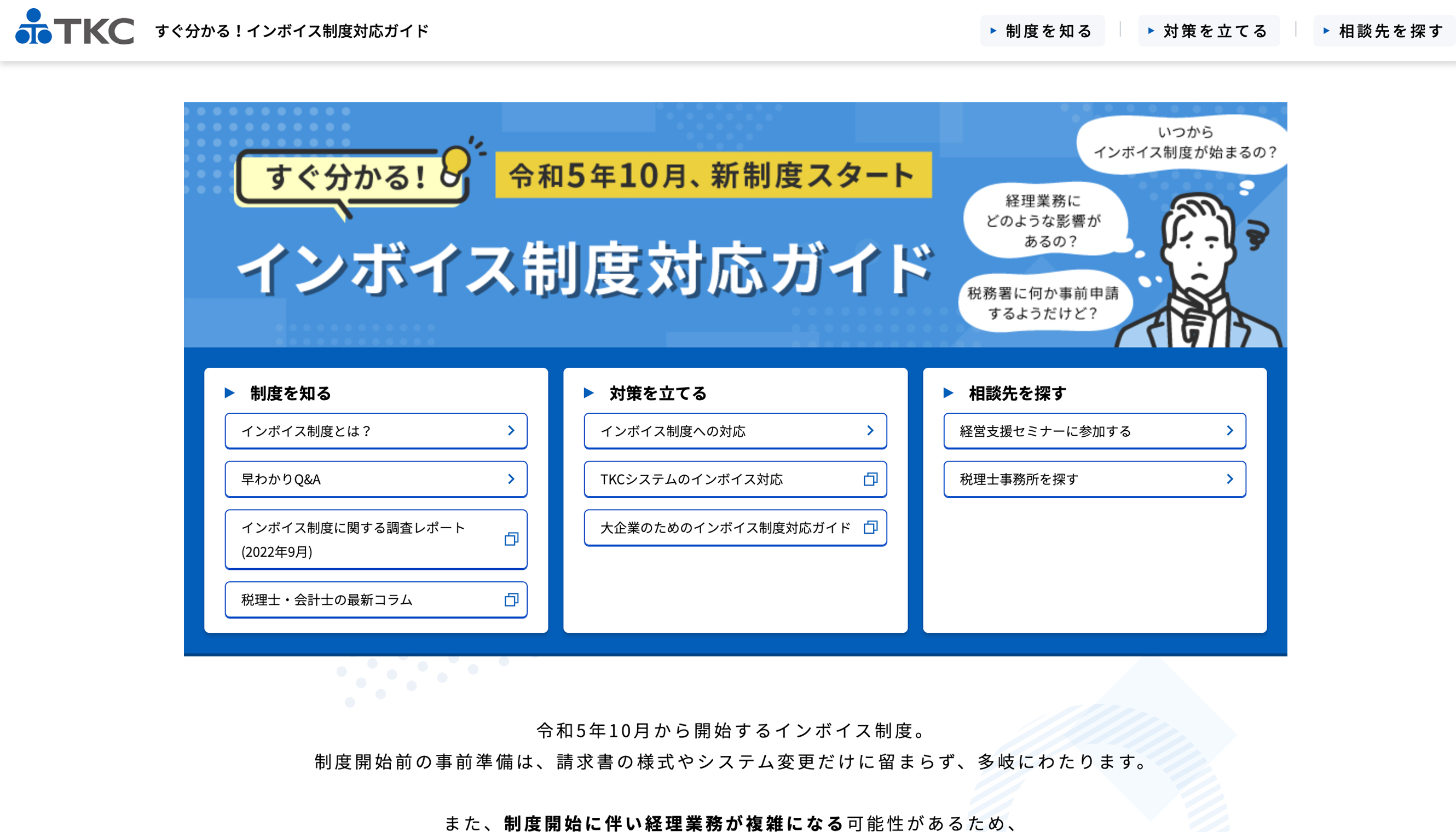Open インボイス制度に関する調査レポート (2022年9月)
This screenshot has width=1456, height=832.
point(376,539)
